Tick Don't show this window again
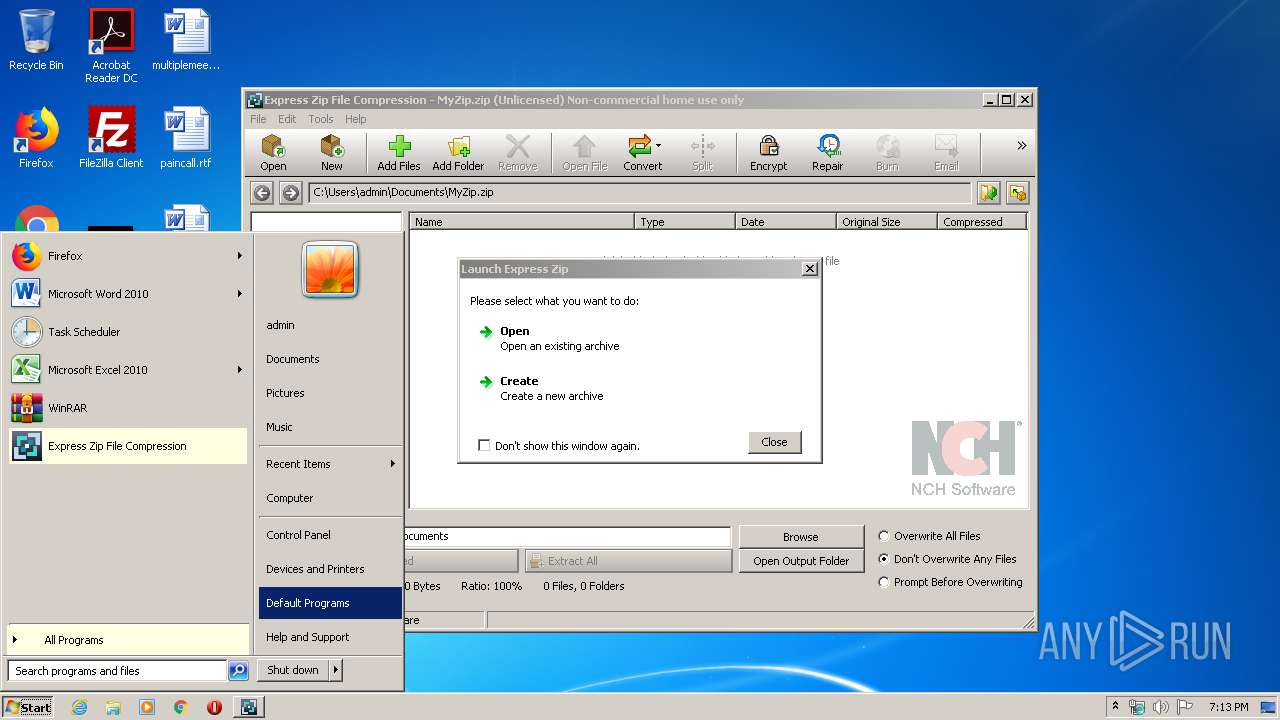Image resolution: width=1280 pixels, height=720 pixels. tap(484, 446)
